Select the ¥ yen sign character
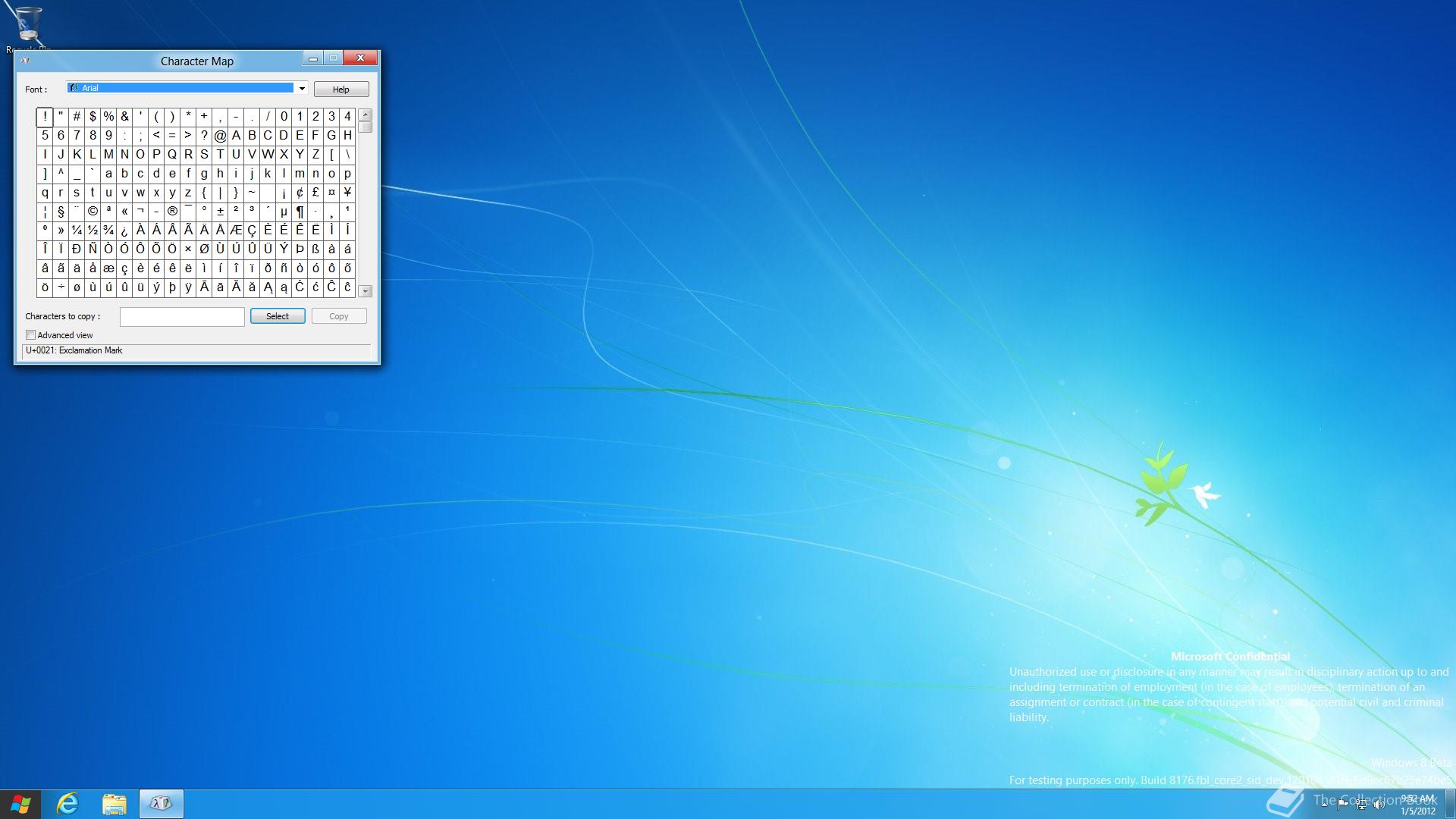The height and width of the screenshot is (819, 1456). pos(347,193)
